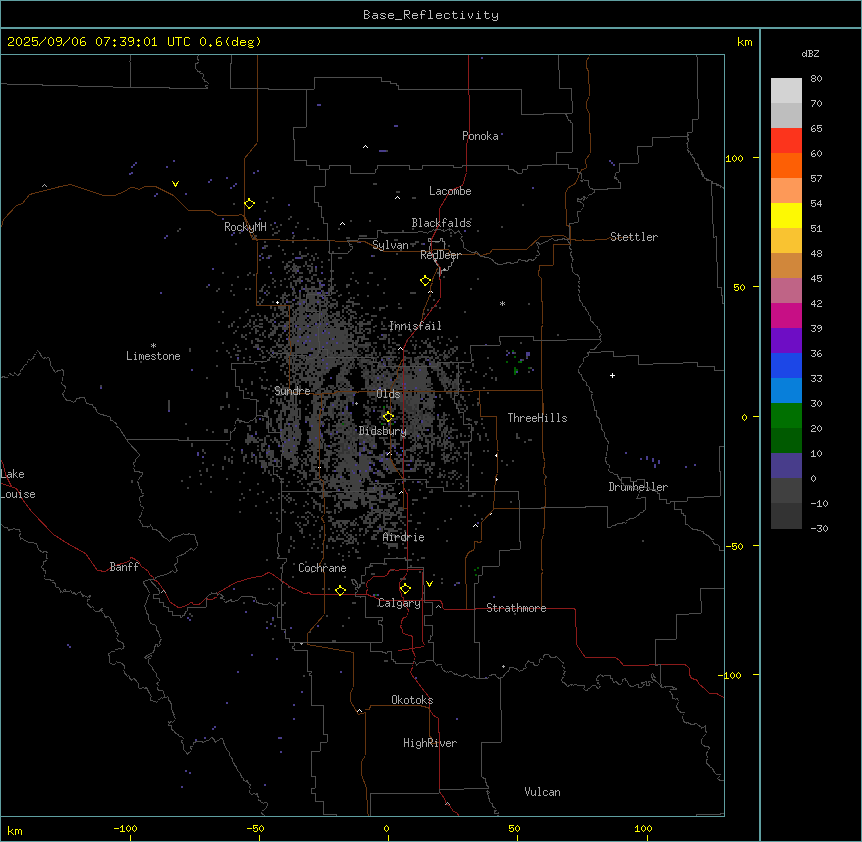Click the Banff label

coord(124,567)
